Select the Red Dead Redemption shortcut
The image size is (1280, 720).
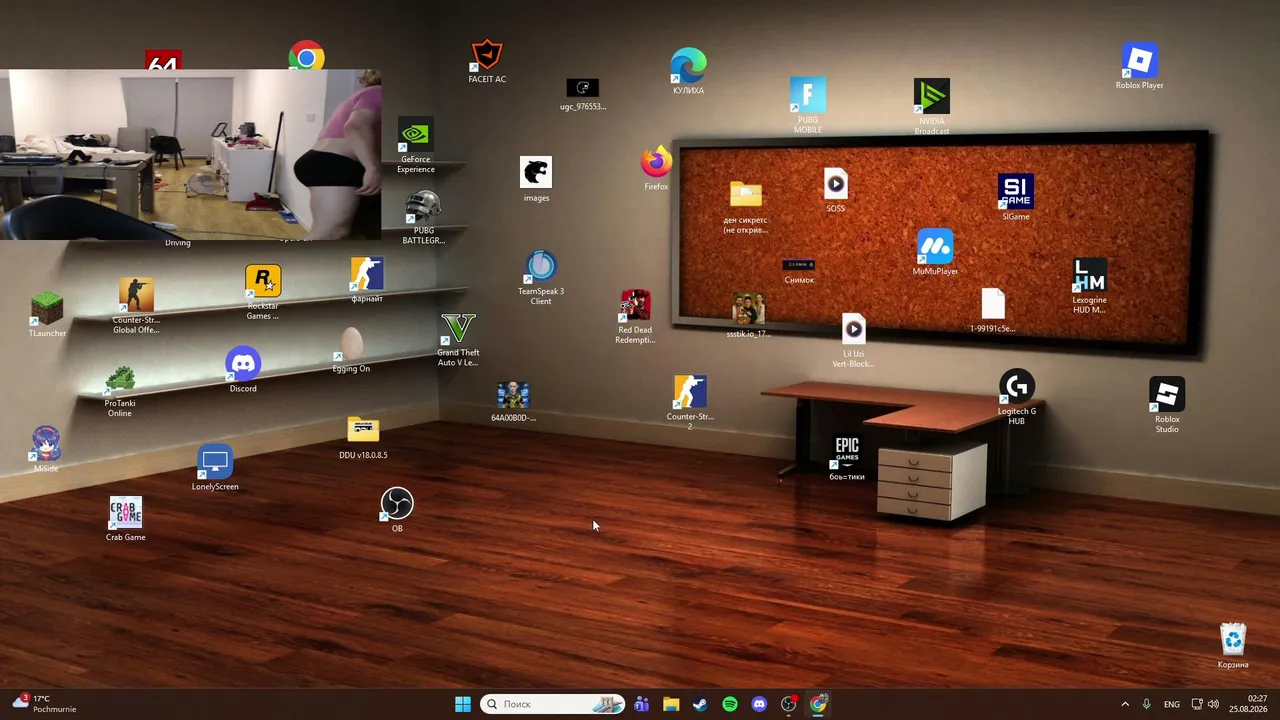pyautogui.click(x=635, y=316)
